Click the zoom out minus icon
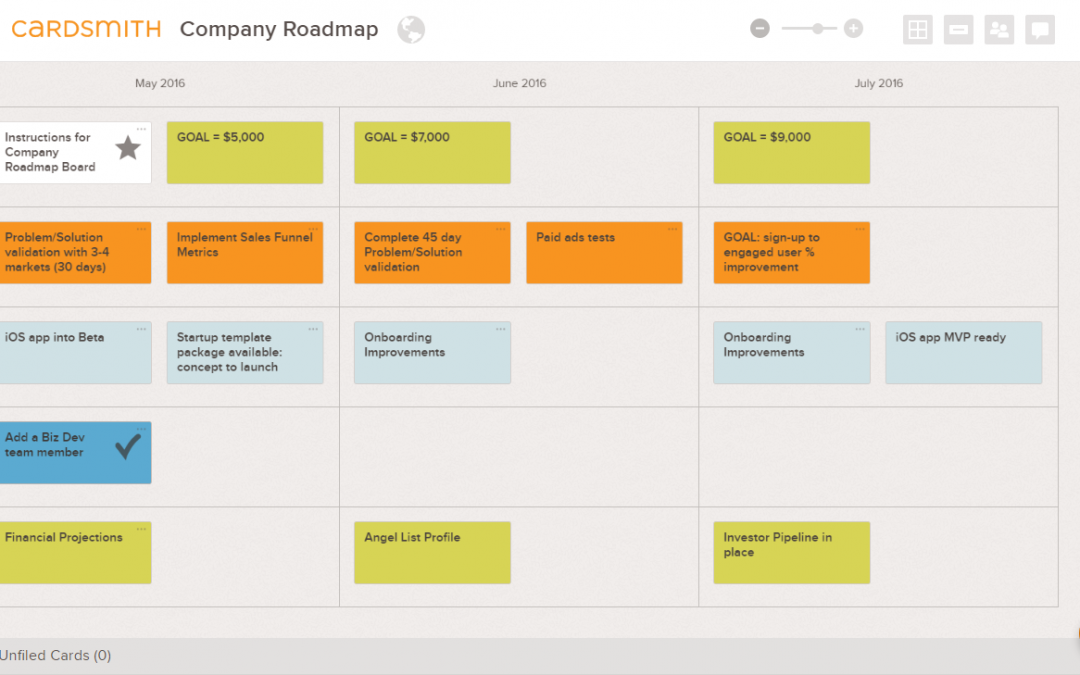 click(x=760, y=28)
